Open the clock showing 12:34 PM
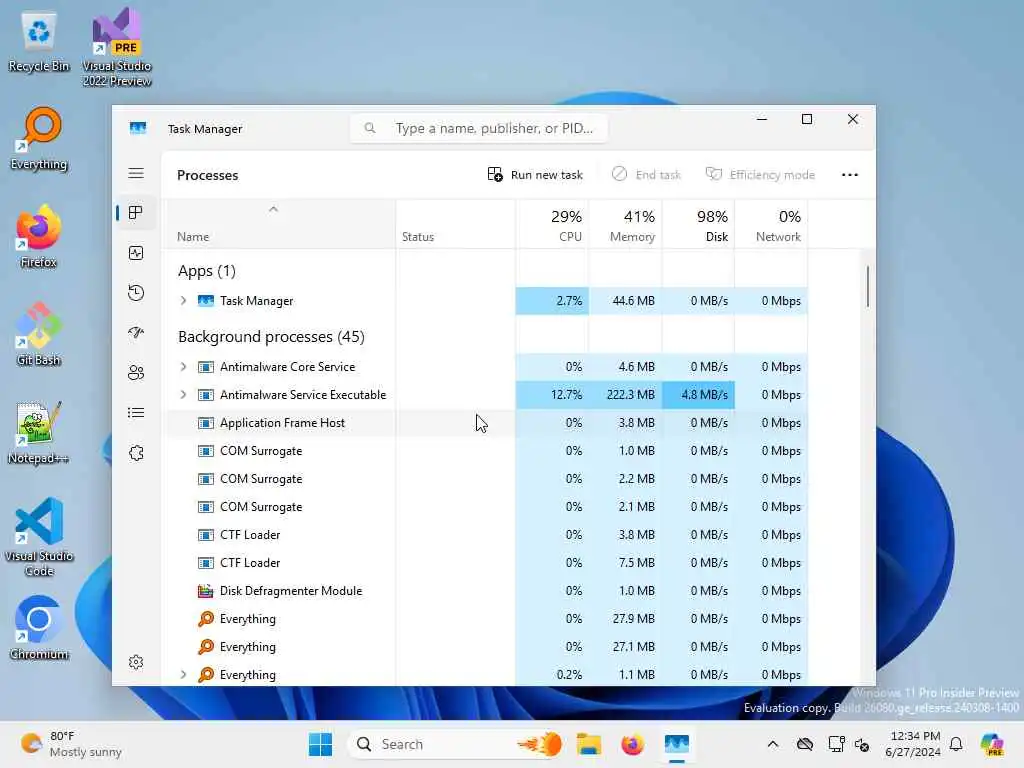This screenshot has width=1024, height=768. (914, 744)
